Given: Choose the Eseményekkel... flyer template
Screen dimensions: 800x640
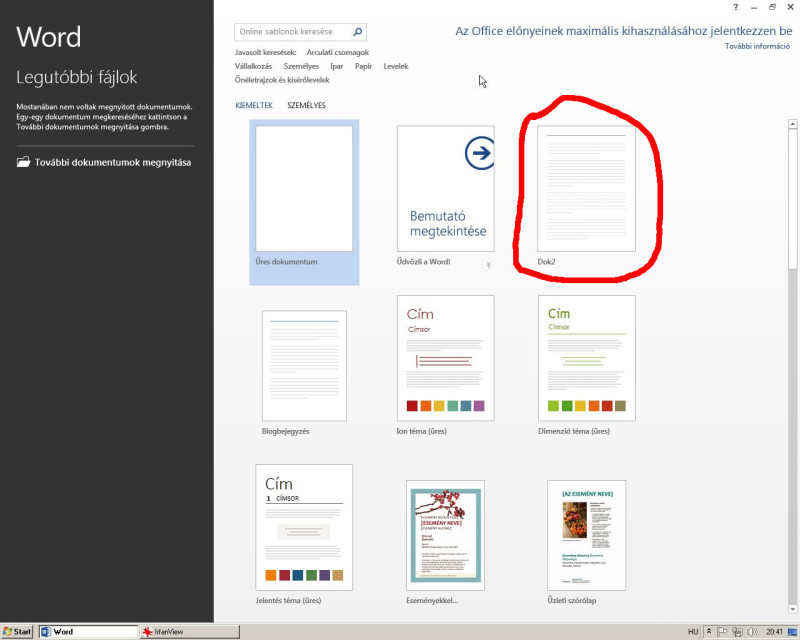Looking at the screenshot, I should coord(445,542).
